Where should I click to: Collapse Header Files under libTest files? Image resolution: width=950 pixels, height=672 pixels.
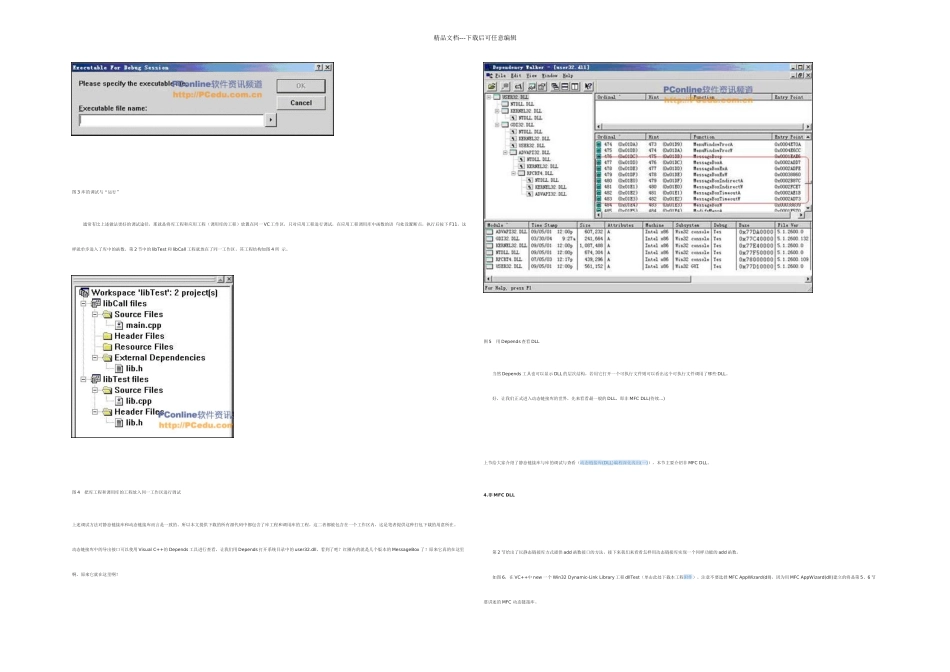pos(95,412)
